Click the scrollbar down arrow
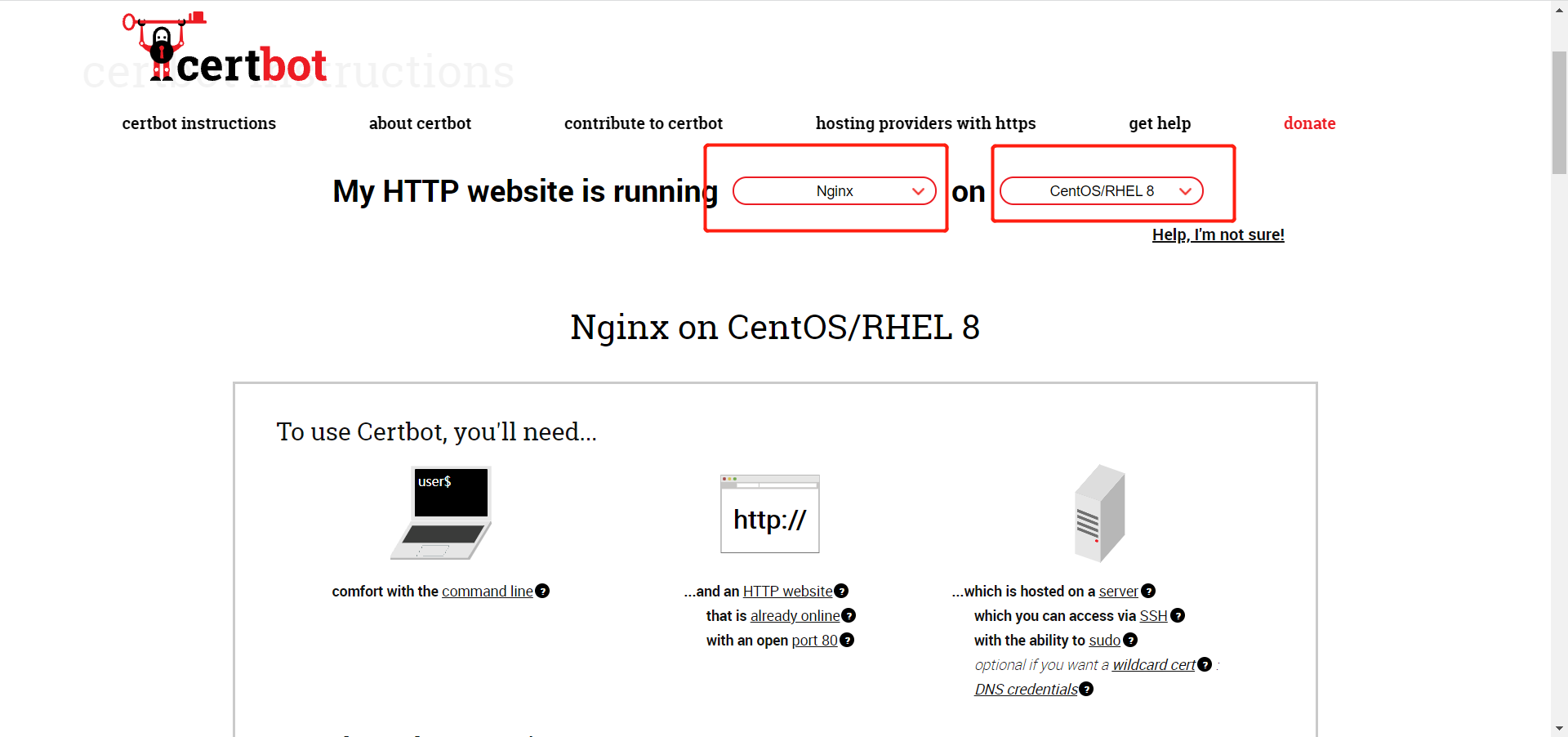Screen dimensions: 1568x737 point(1559,728)
